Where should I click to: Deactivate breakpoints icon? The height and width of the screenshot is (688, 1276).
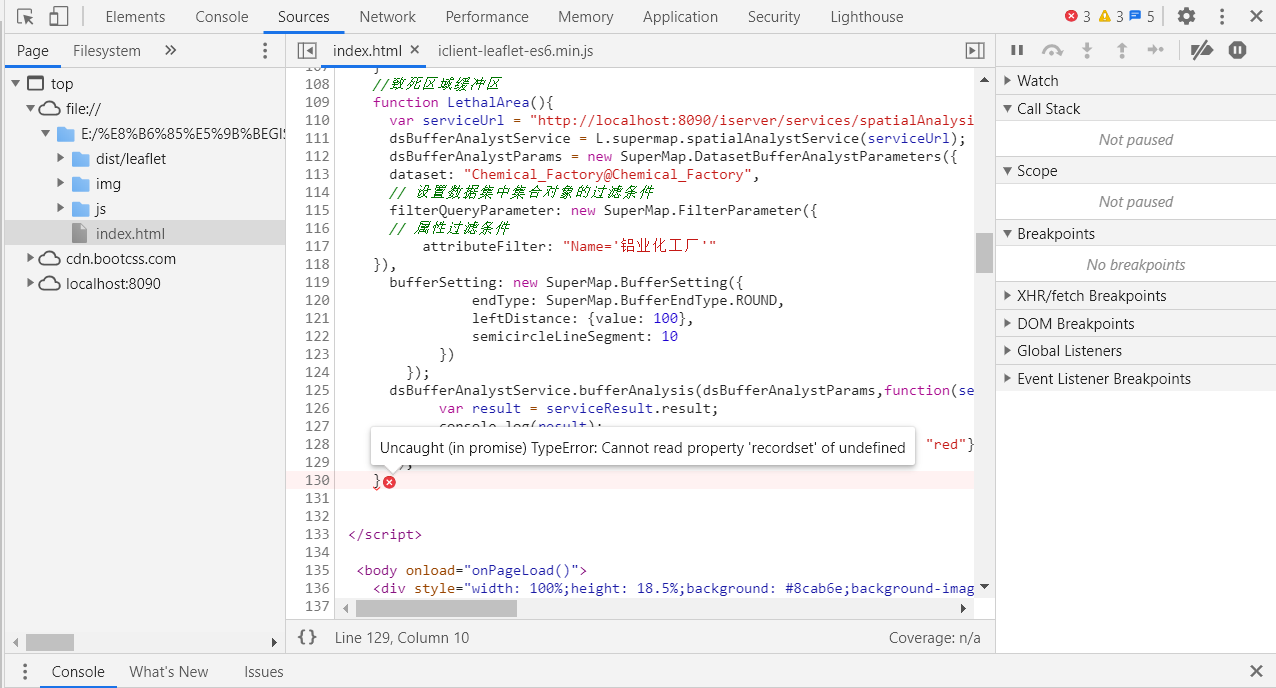1202,50
